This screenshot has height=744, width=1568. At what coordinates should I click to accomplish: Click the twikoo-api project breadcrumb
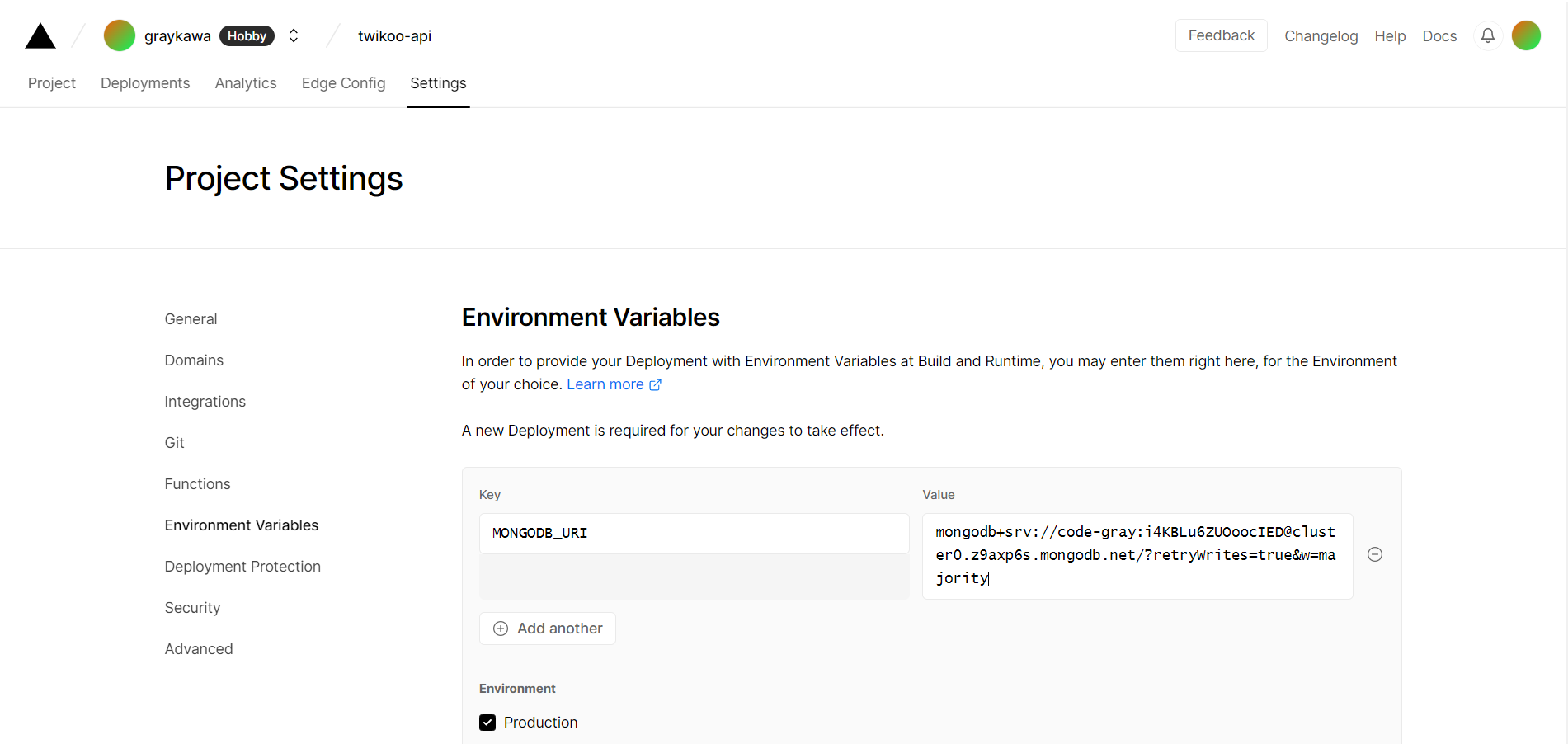pos(394,36)
